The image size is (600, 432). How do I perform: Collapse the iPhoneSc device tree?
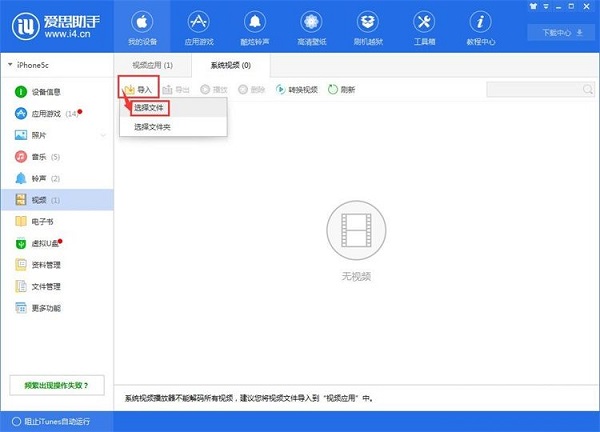(10, 65)
